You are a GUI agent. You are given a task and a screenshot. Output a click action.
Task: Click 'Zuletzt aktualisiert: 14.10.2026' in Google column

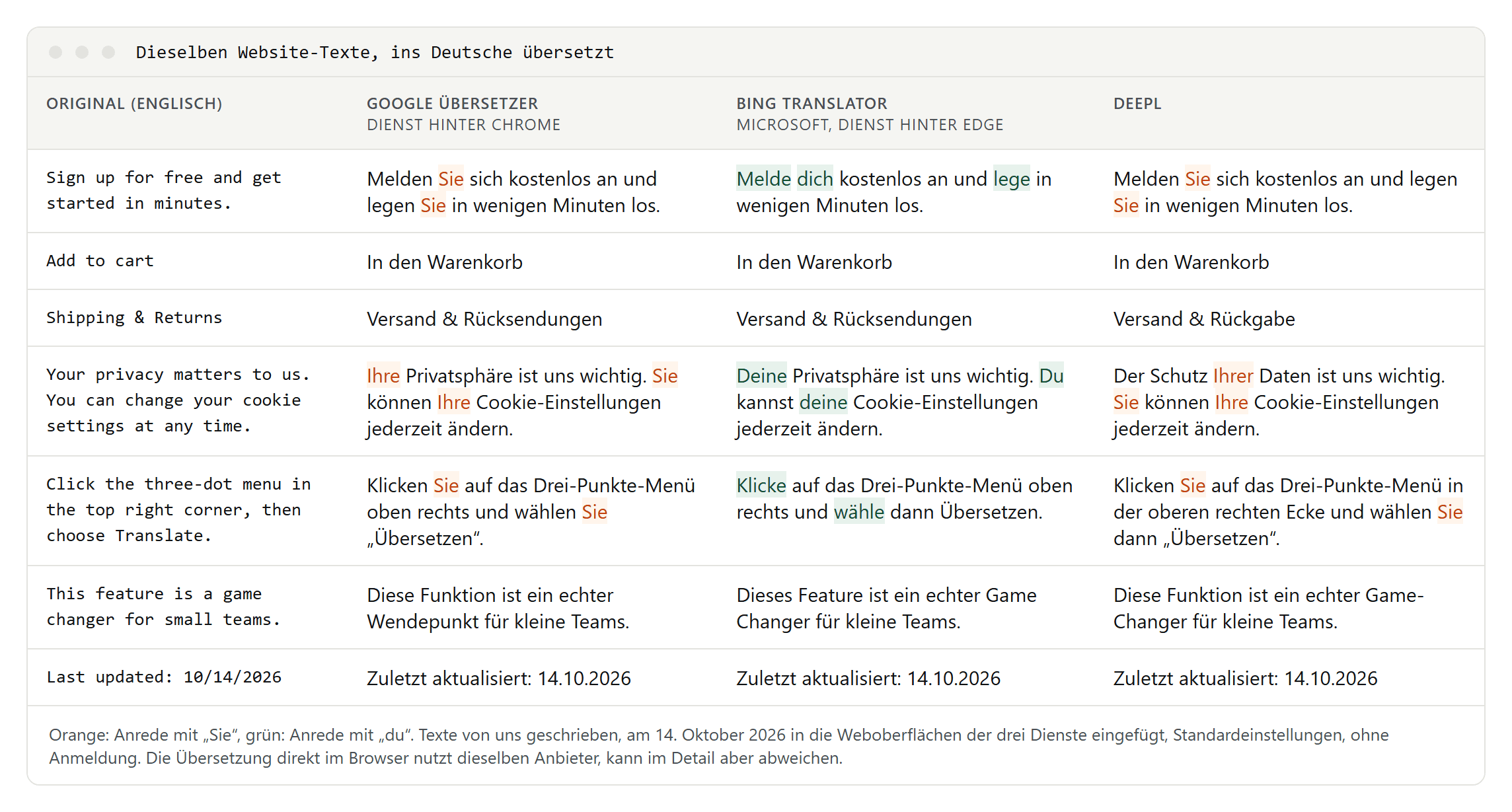[498, 679]
